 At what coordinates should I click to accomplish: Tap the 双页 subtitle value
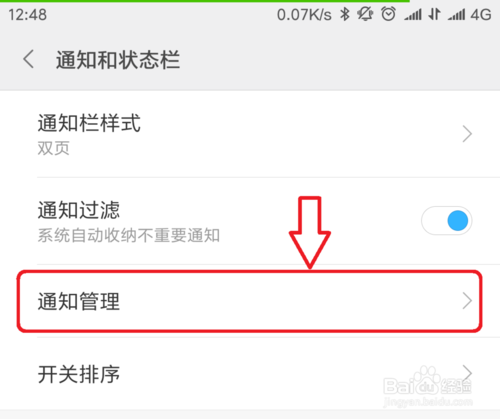point(53,148)
